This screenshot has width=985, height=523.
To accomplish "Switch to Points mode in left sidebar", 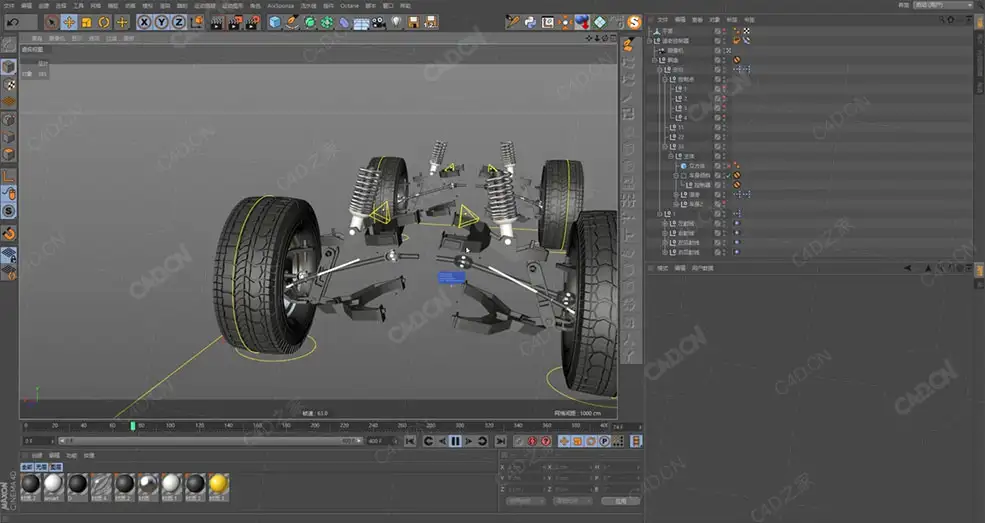I will tap(9, 119).
